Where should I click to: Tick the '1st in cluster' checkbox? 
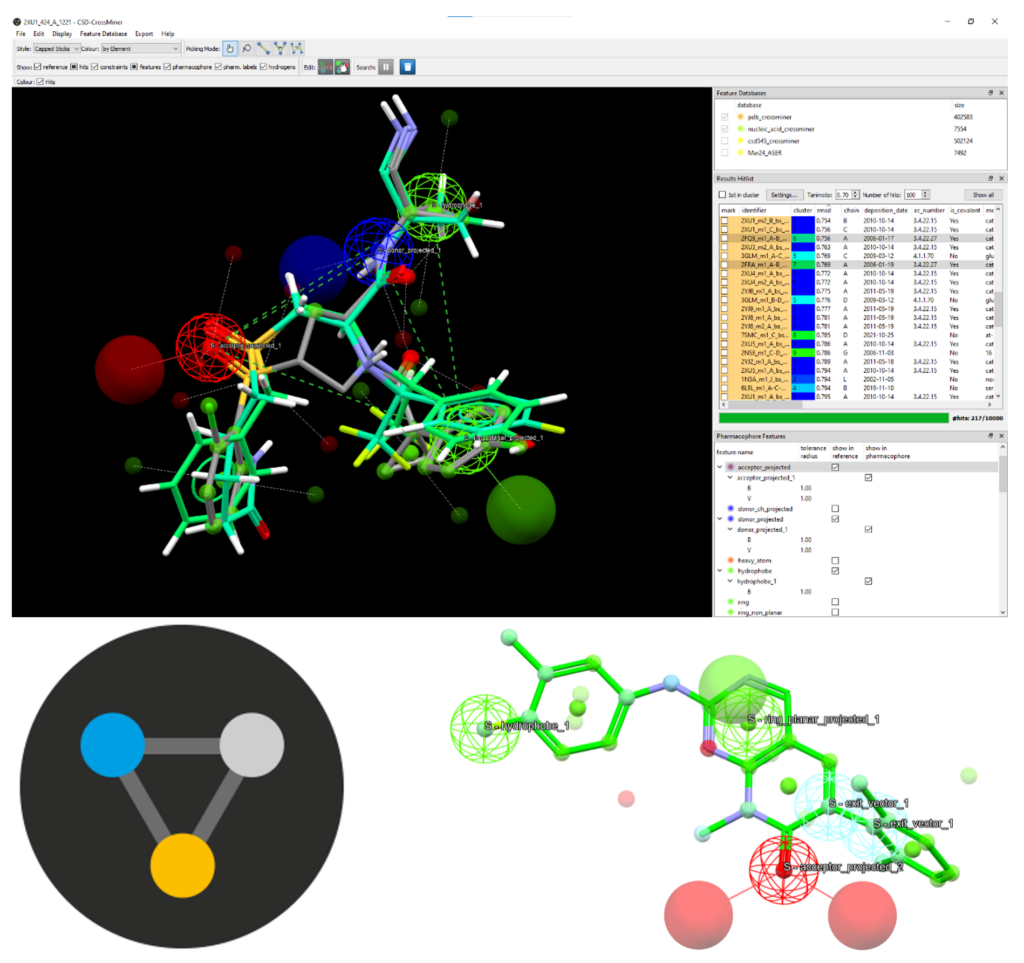point(722,195)
